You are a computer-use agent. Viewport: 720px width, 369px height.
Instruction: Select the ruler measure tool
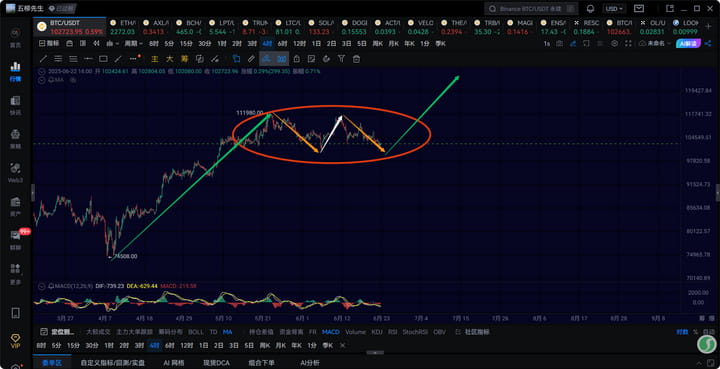[251, 59]
